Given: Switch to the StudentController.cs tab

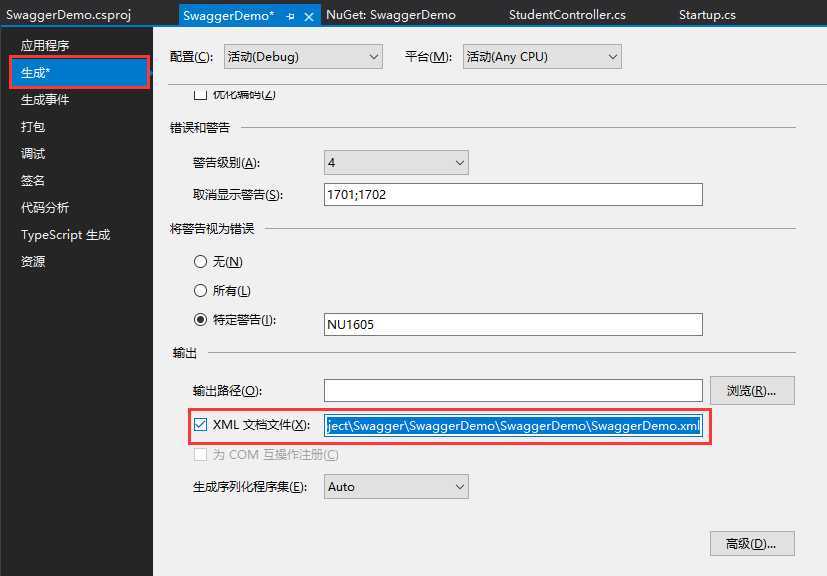Looking at the screenshot, I should click(x=567, y=15).
